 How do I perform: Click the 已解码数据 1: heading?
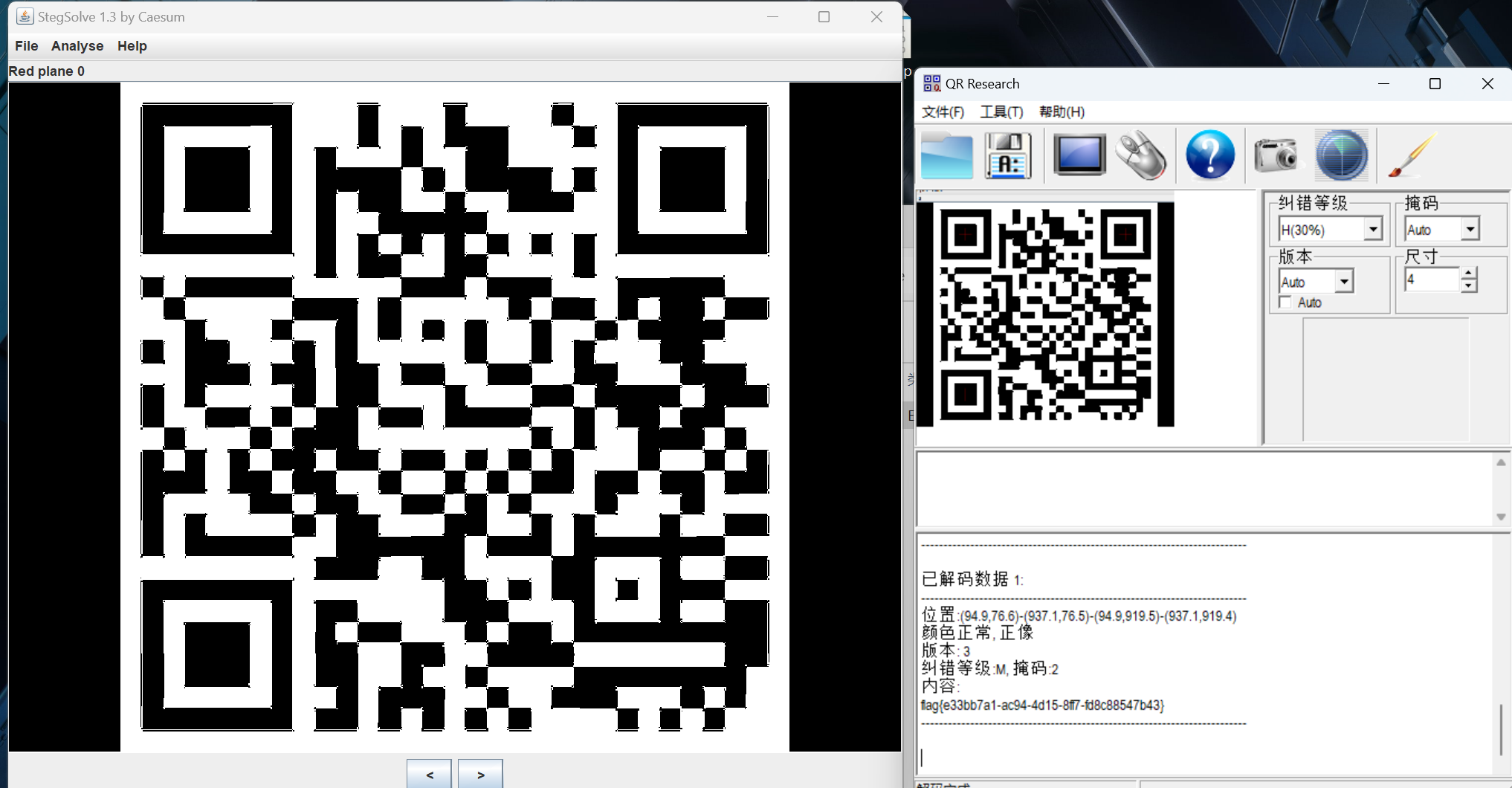(x=972, y=579)
